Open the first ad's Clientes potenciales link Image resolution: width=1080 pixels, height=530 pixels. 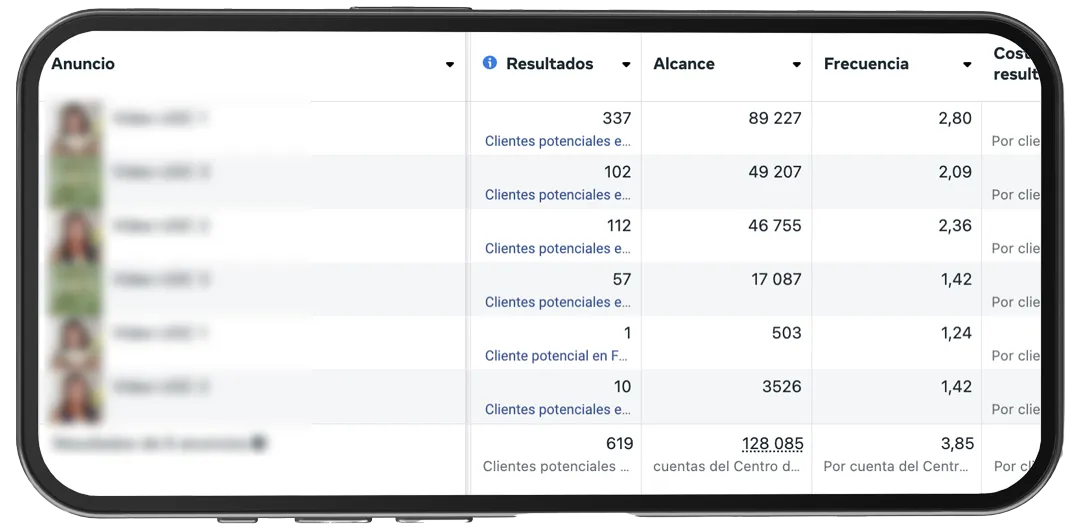(x=558, y=141)
